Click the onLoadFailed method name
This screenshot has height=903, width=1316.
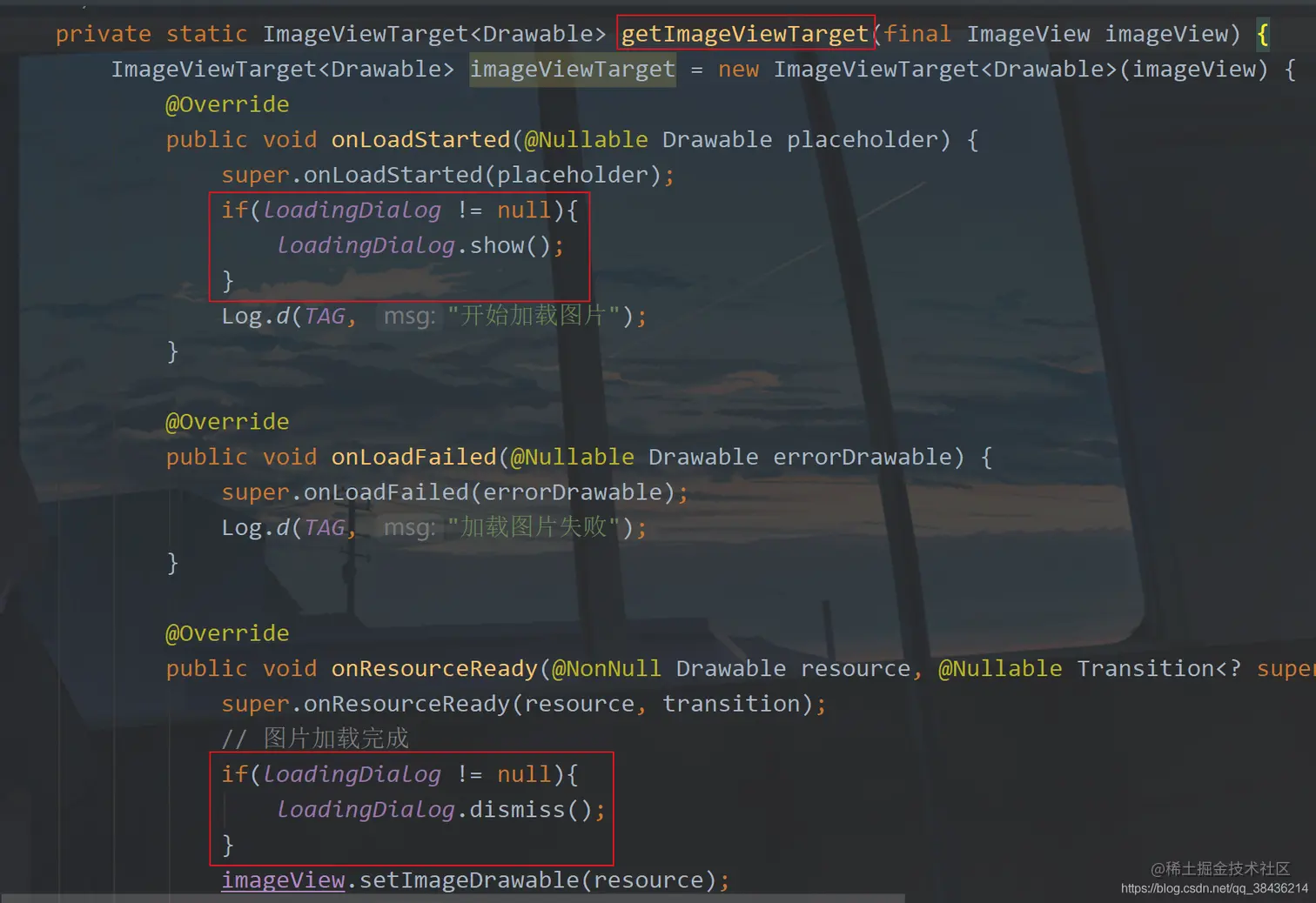click(413, 458)
